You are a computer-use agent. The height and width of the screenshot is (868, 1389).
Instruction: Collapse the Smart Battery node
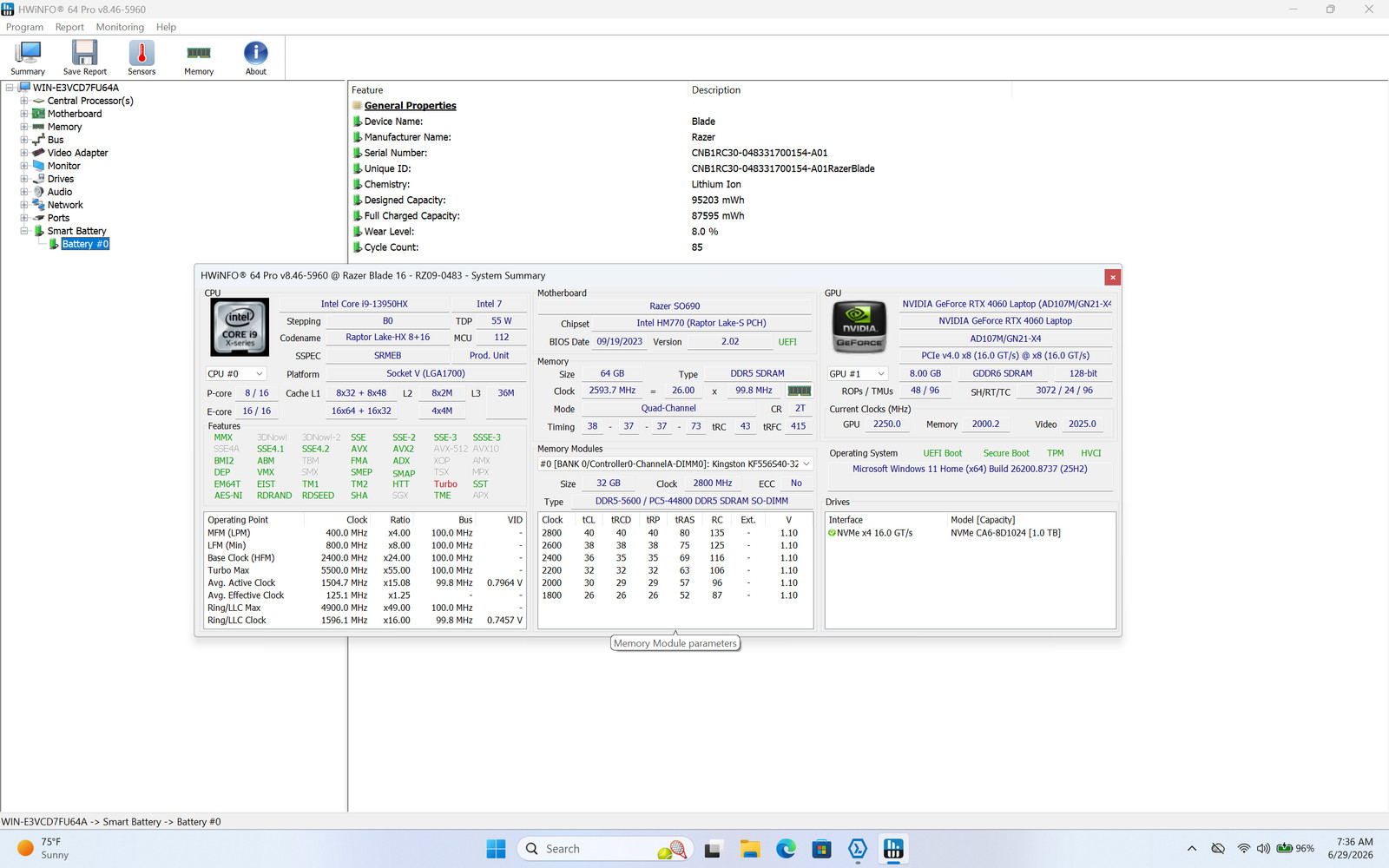click(x=24, y=231)
